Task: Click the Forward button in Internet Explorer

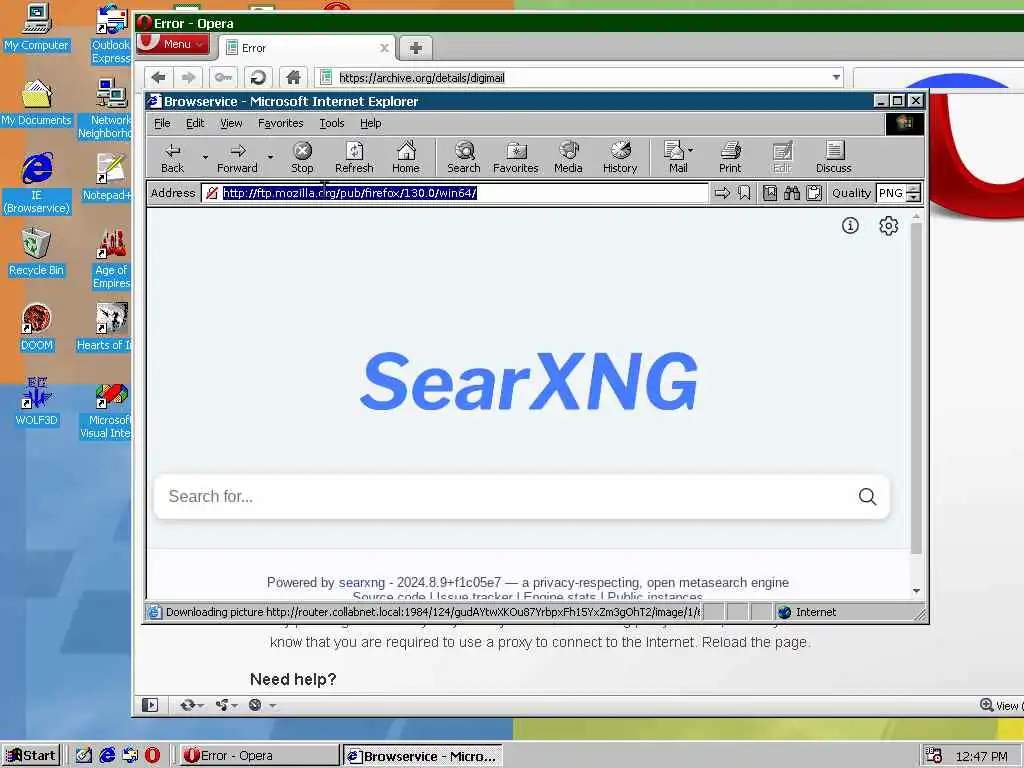Action: [237, 158]
